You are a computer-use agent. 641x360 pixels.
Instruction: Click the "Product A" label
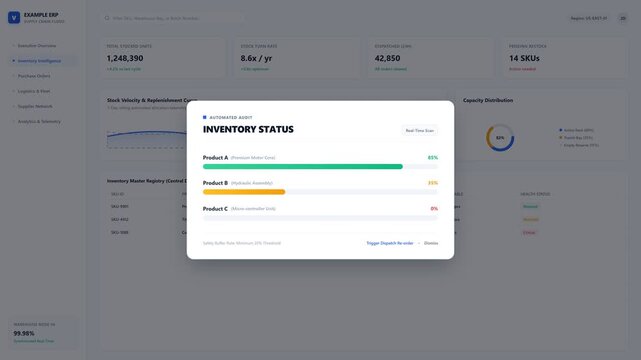pyautogui.click(x=215, y=158)
